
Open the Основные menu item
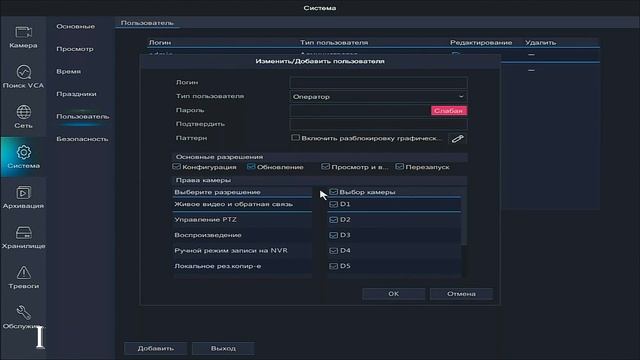click(x=76, y=26)
